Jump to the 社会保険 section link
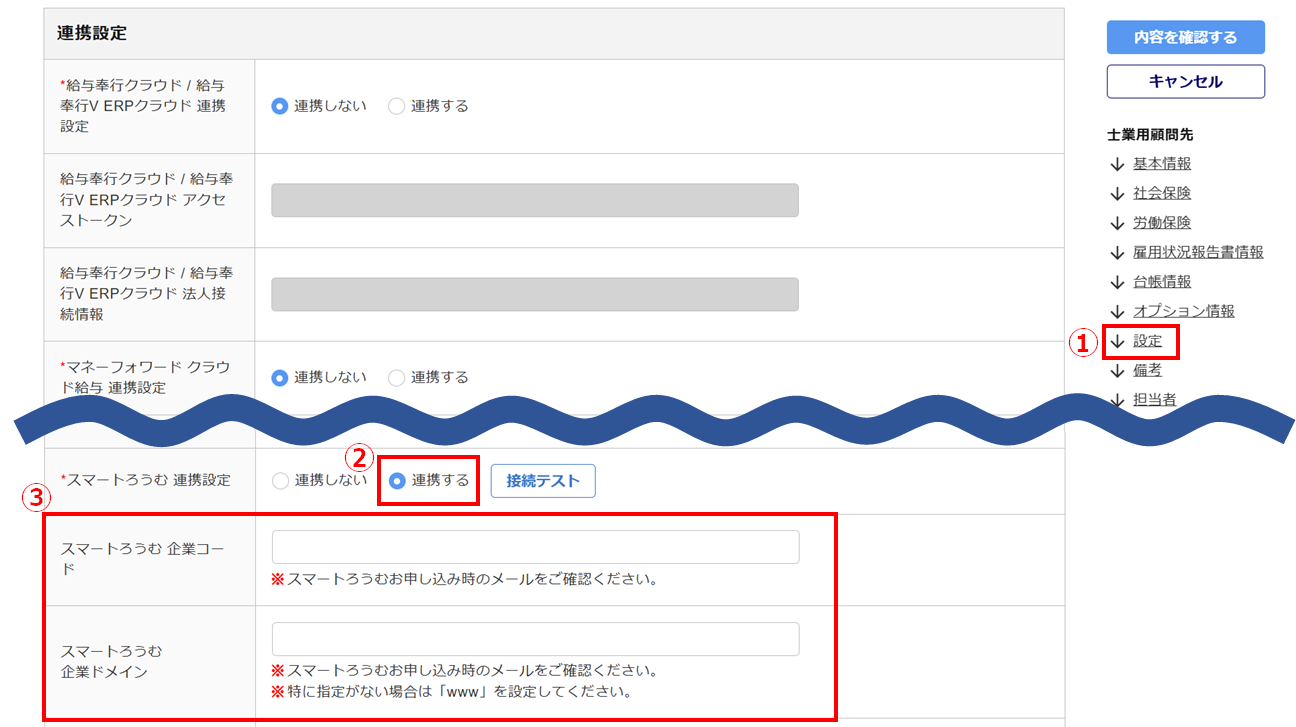 pos(1162,193)
